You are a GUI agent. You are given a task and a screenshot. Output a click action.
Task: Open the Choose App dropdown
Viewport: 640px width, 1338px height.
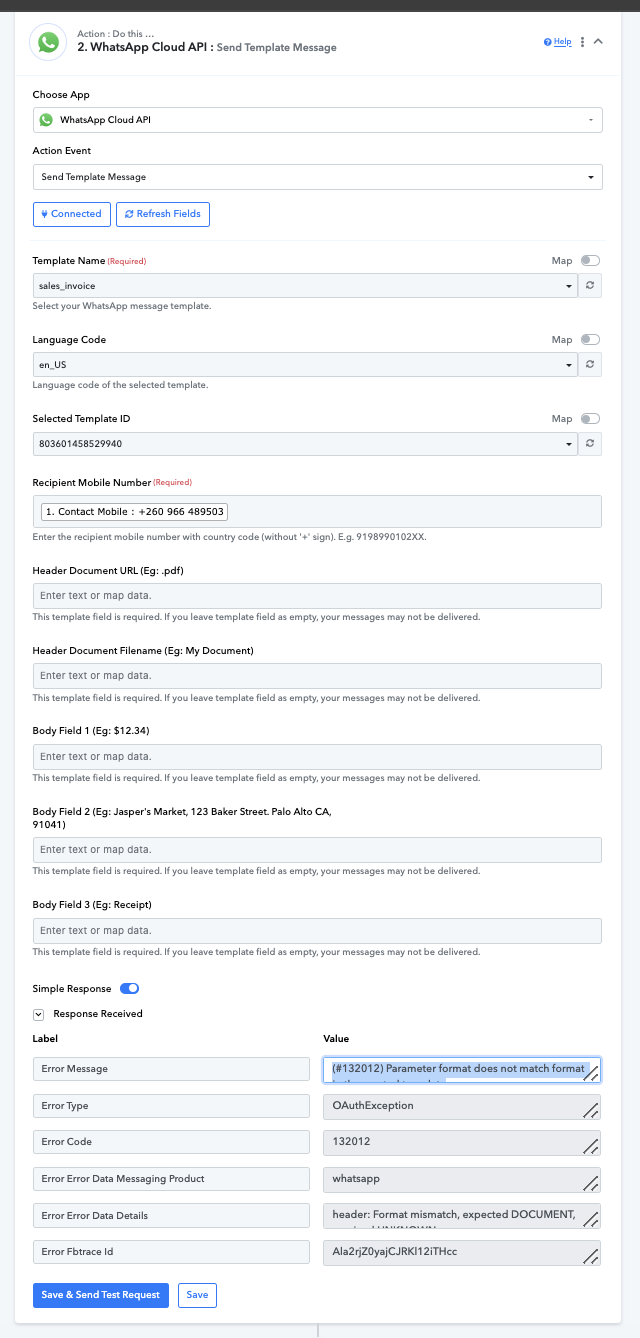tap(317, 120)
